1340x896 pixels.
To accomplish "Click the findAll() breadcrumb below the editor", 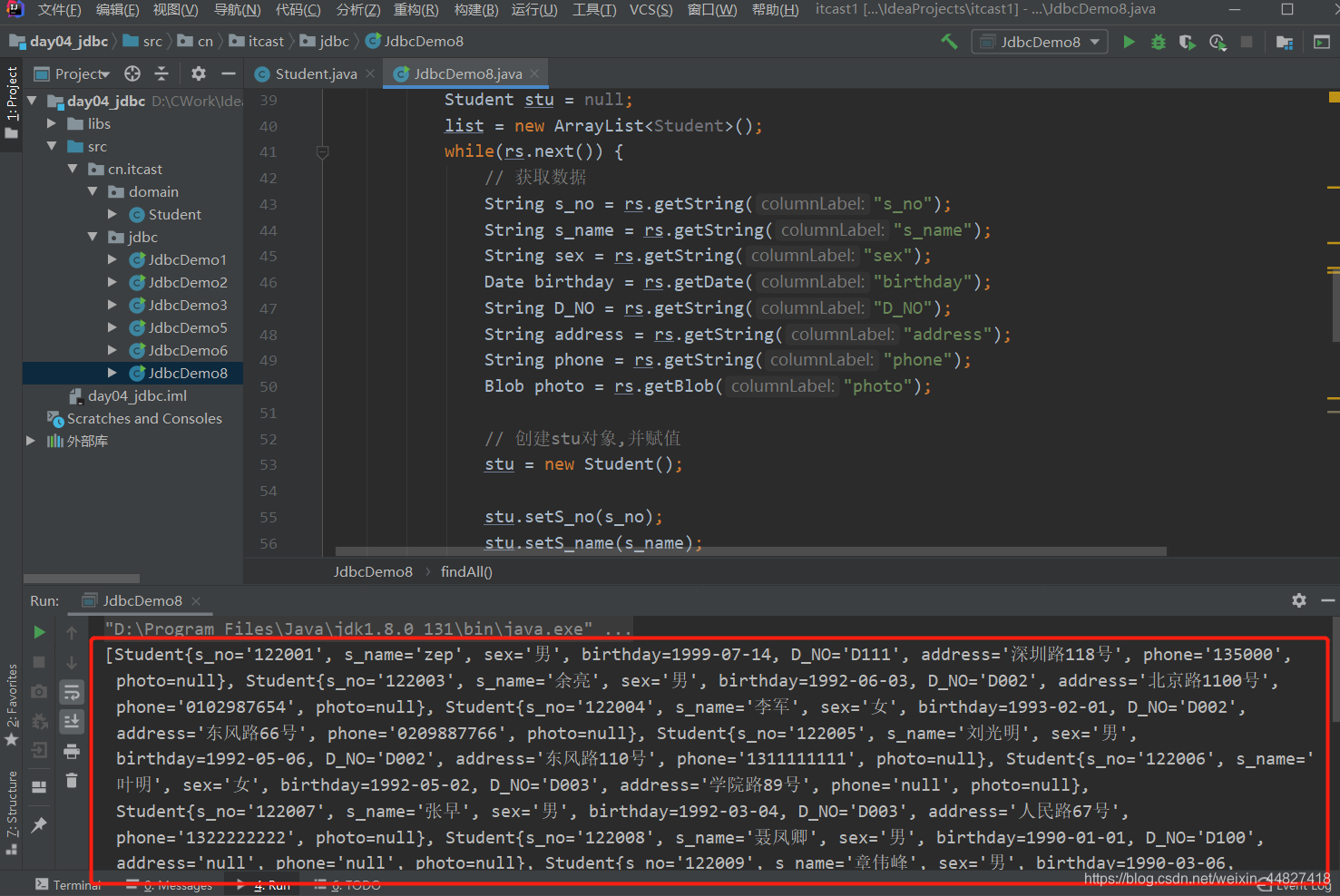I will tap(466, 571).
